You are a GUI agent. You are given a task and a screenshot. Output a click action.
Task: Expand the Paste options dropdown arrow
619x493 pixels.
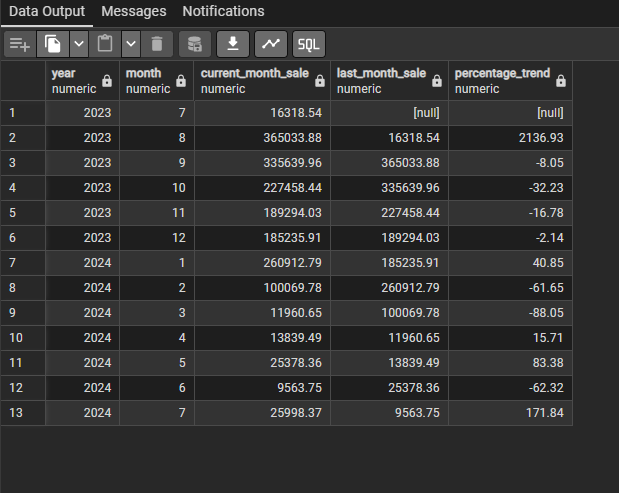click(130, 44)
